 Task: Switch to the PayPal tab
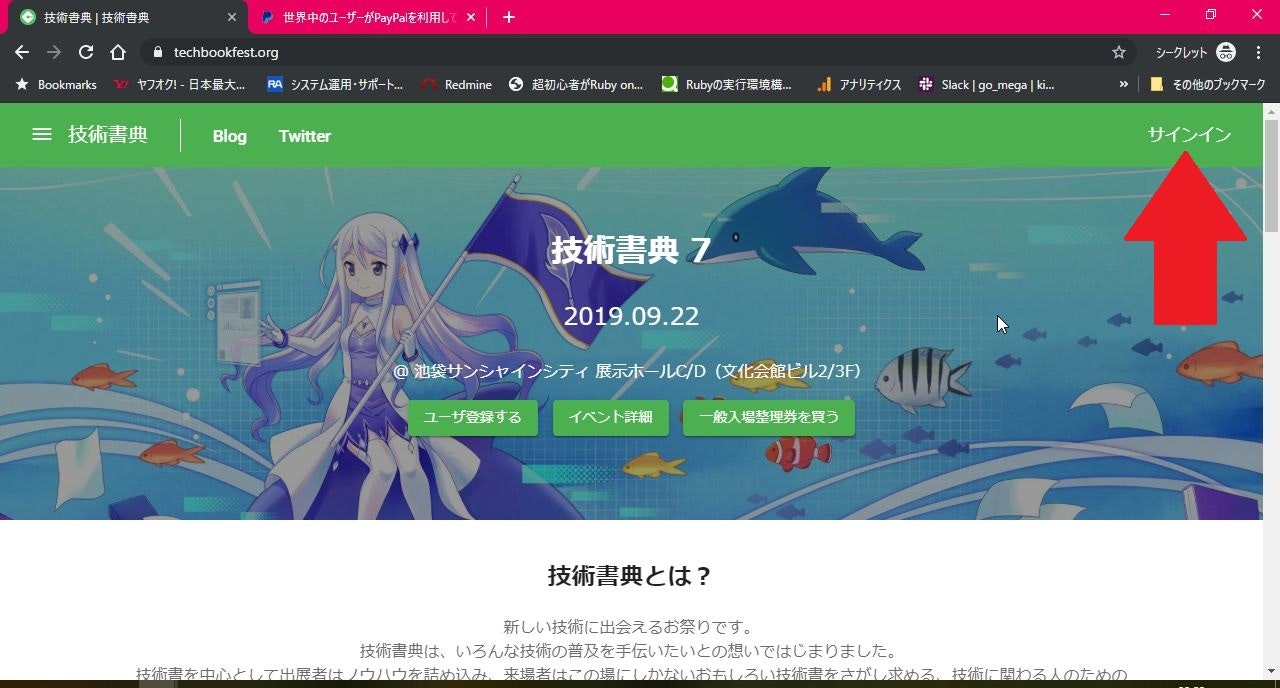[368, 17]
